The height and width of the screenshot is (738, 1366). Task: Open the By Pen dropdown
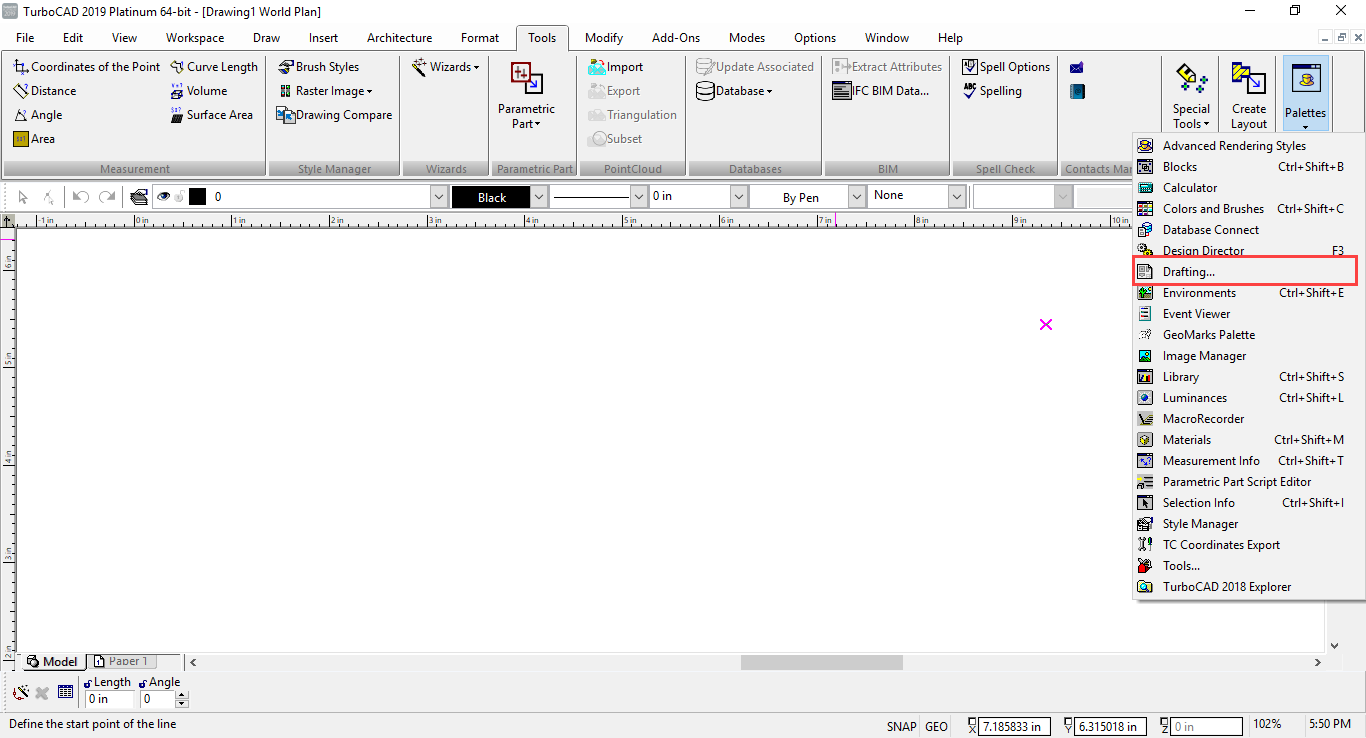857,197
